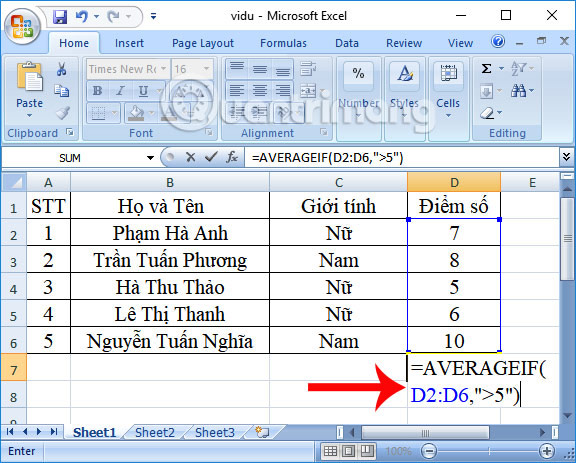Switch to Page Break Preview view
576x463 pixels.
pyautogui.click(x=366, y=451)
